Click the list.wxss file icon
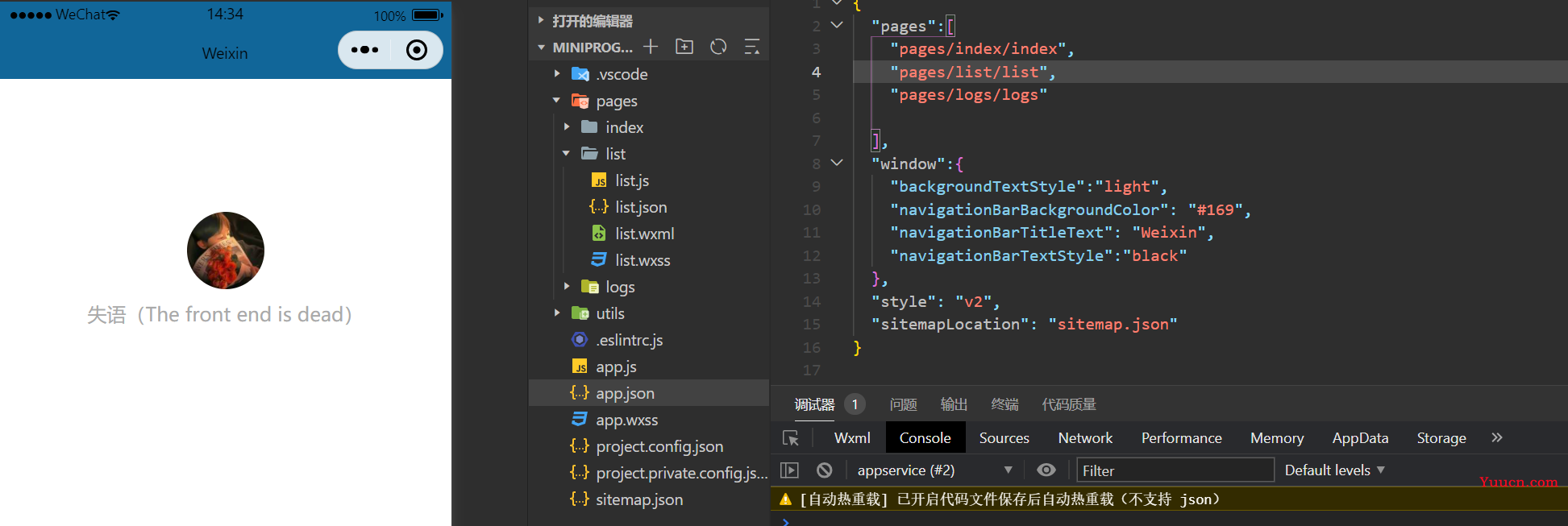 (x=599, y=260)
